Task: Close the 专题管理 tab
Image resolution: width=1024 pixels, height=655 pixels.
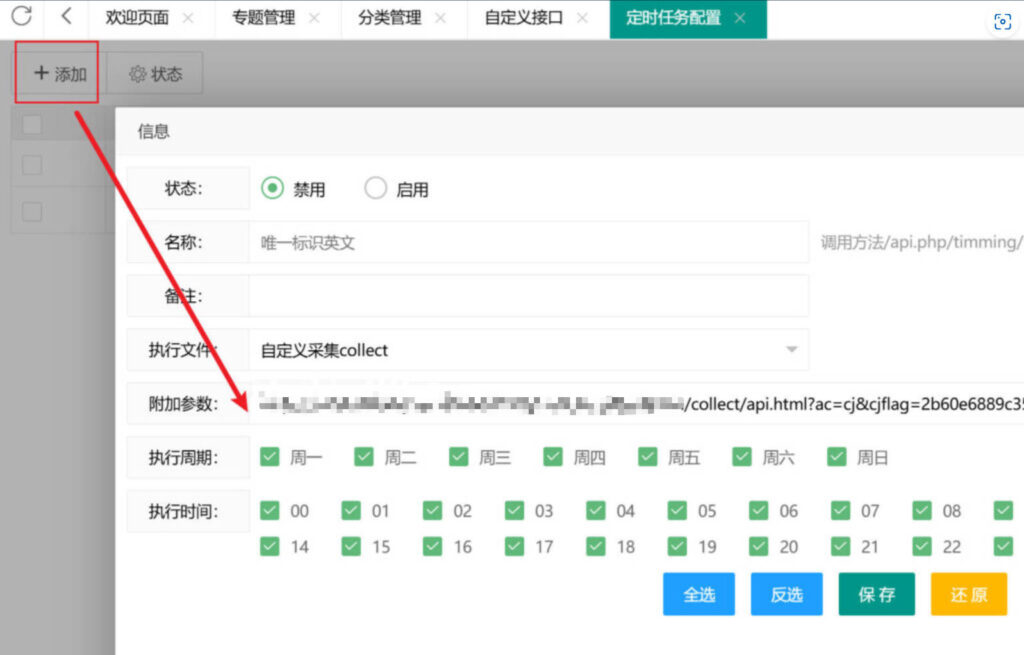Action: click(x=314, y=19)
